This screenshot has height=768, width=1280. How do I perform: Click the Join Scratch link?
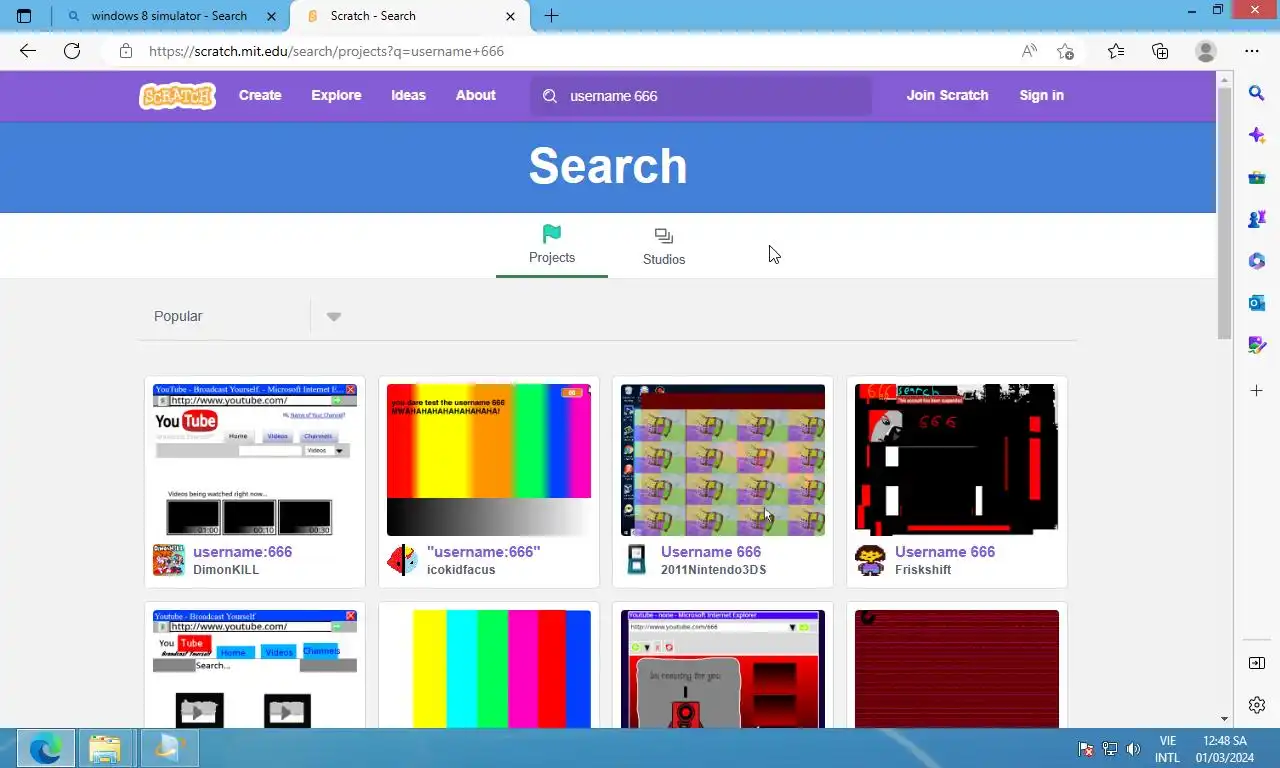(947, 95)
